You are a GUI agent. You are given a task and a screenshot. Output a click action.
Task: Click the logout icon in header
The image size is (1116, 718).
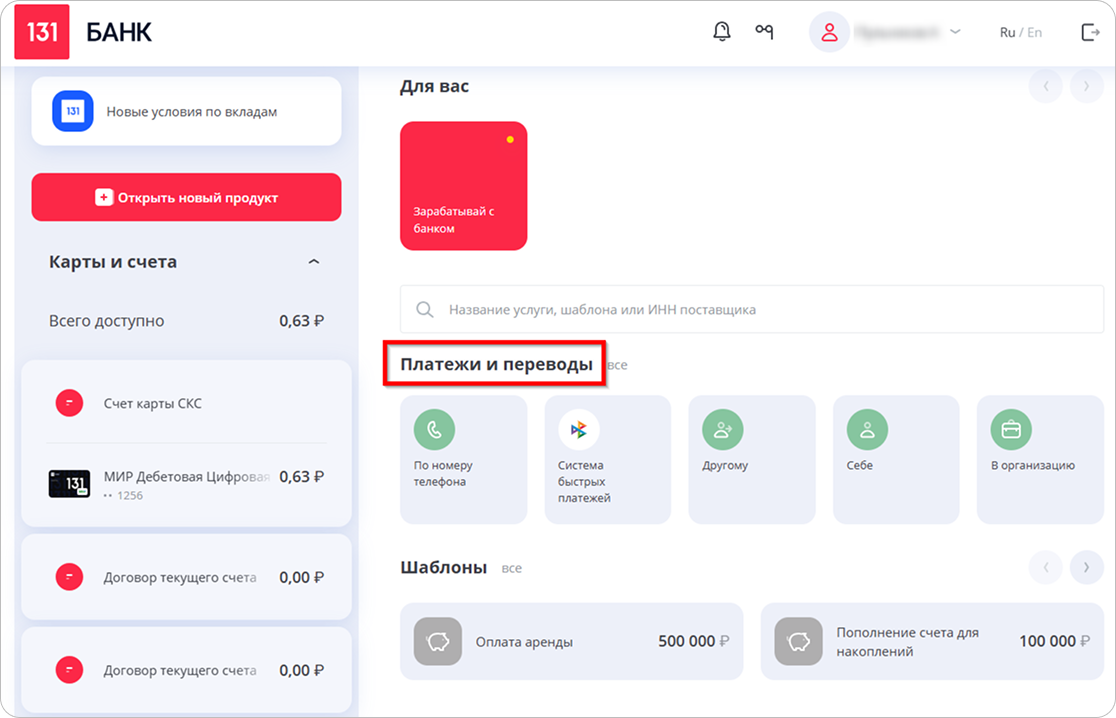point(1090,32)
